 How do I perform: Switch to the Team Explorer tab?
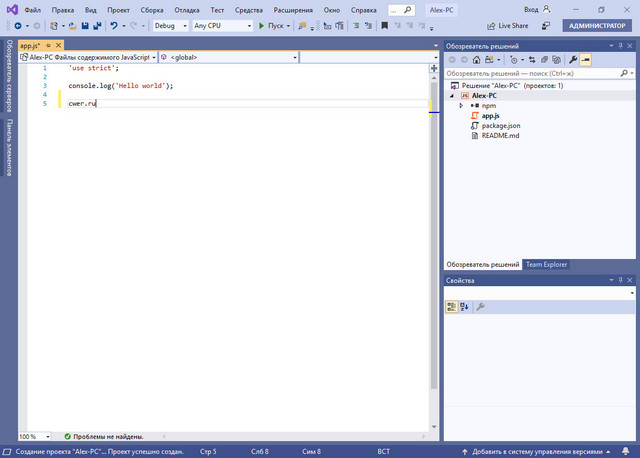(x=546, y=264)
